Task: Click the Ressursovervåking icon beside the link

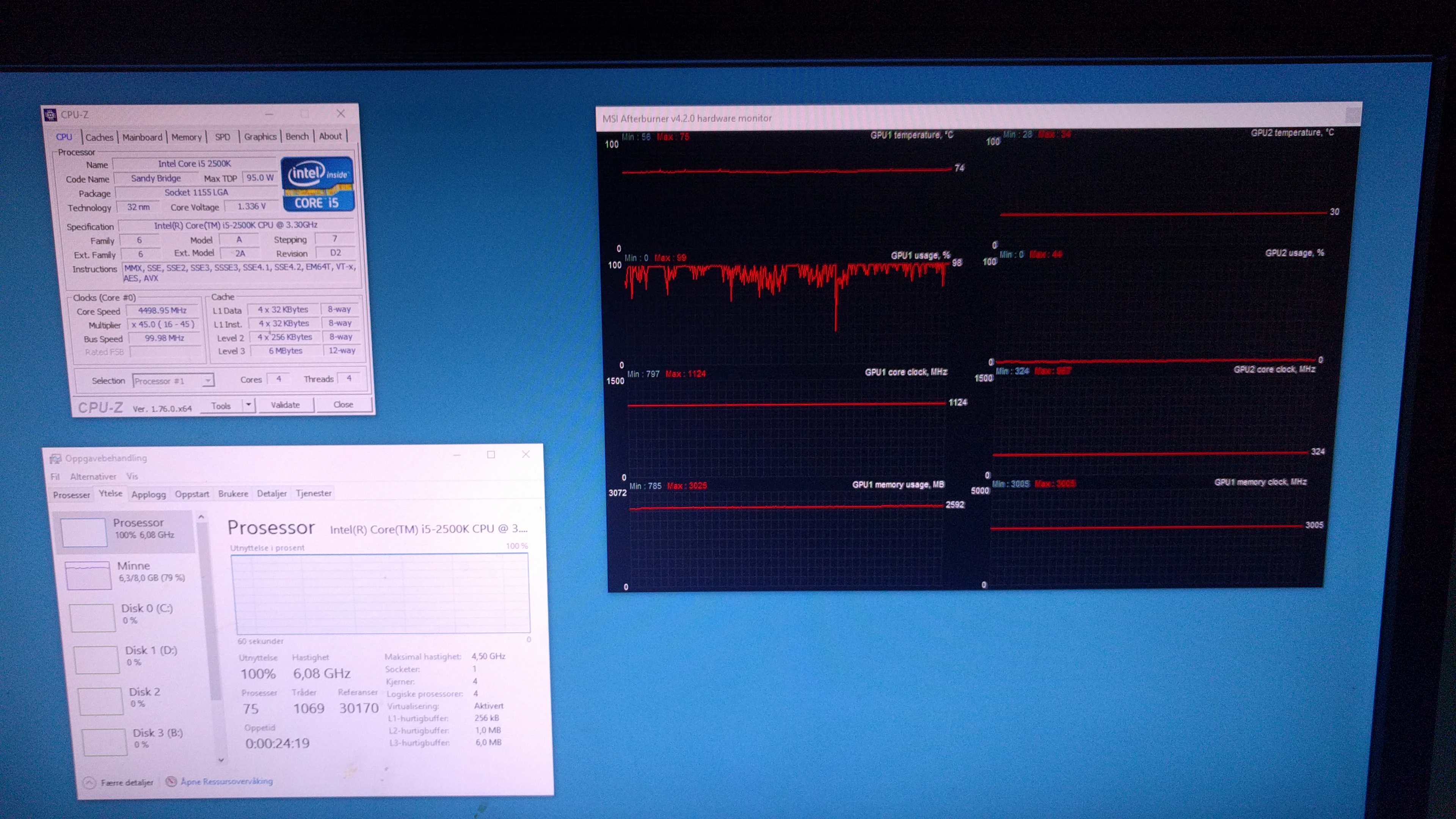Action: (171, 782)
